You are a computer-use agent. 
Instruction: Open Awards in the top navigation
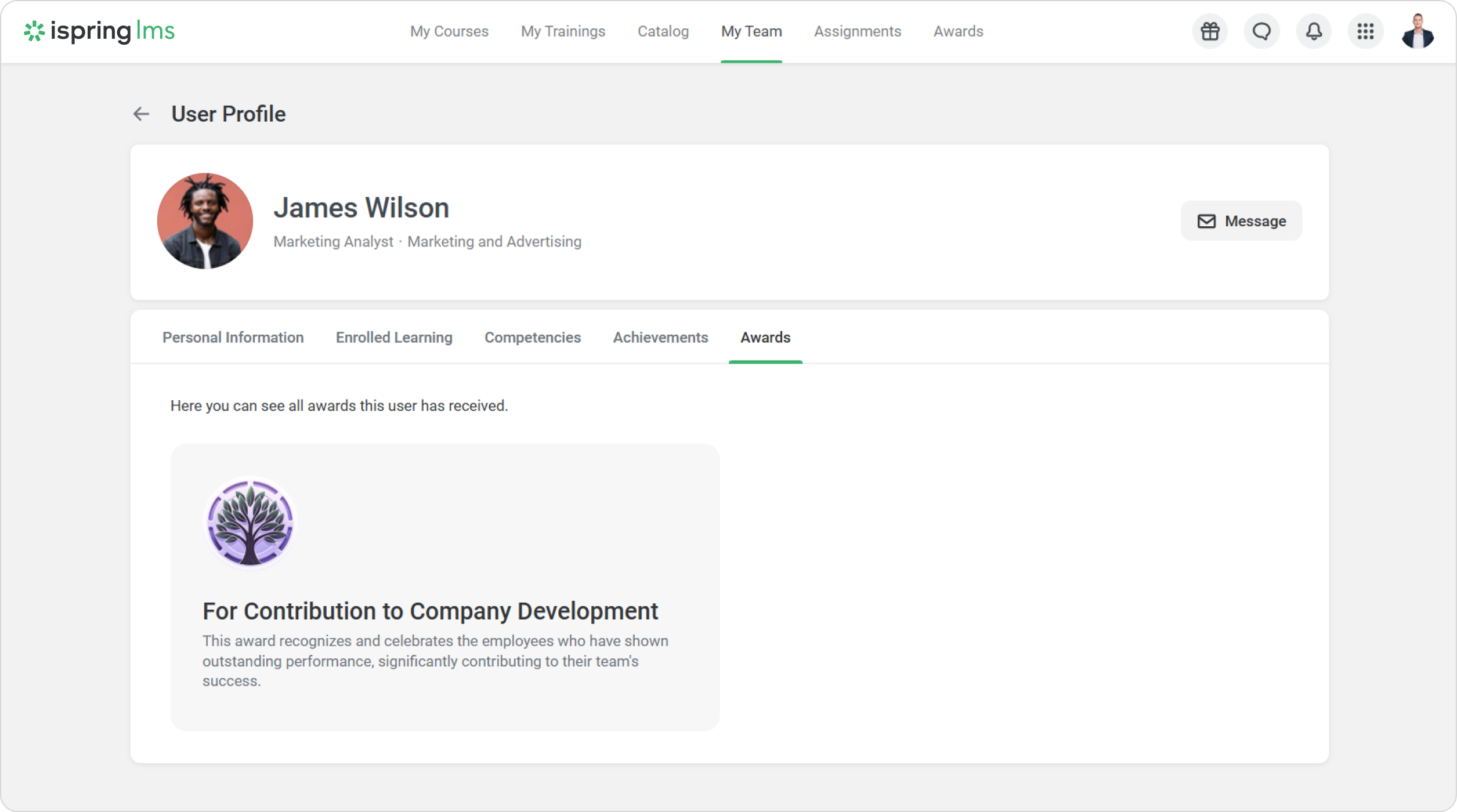(x=958, y=31)
